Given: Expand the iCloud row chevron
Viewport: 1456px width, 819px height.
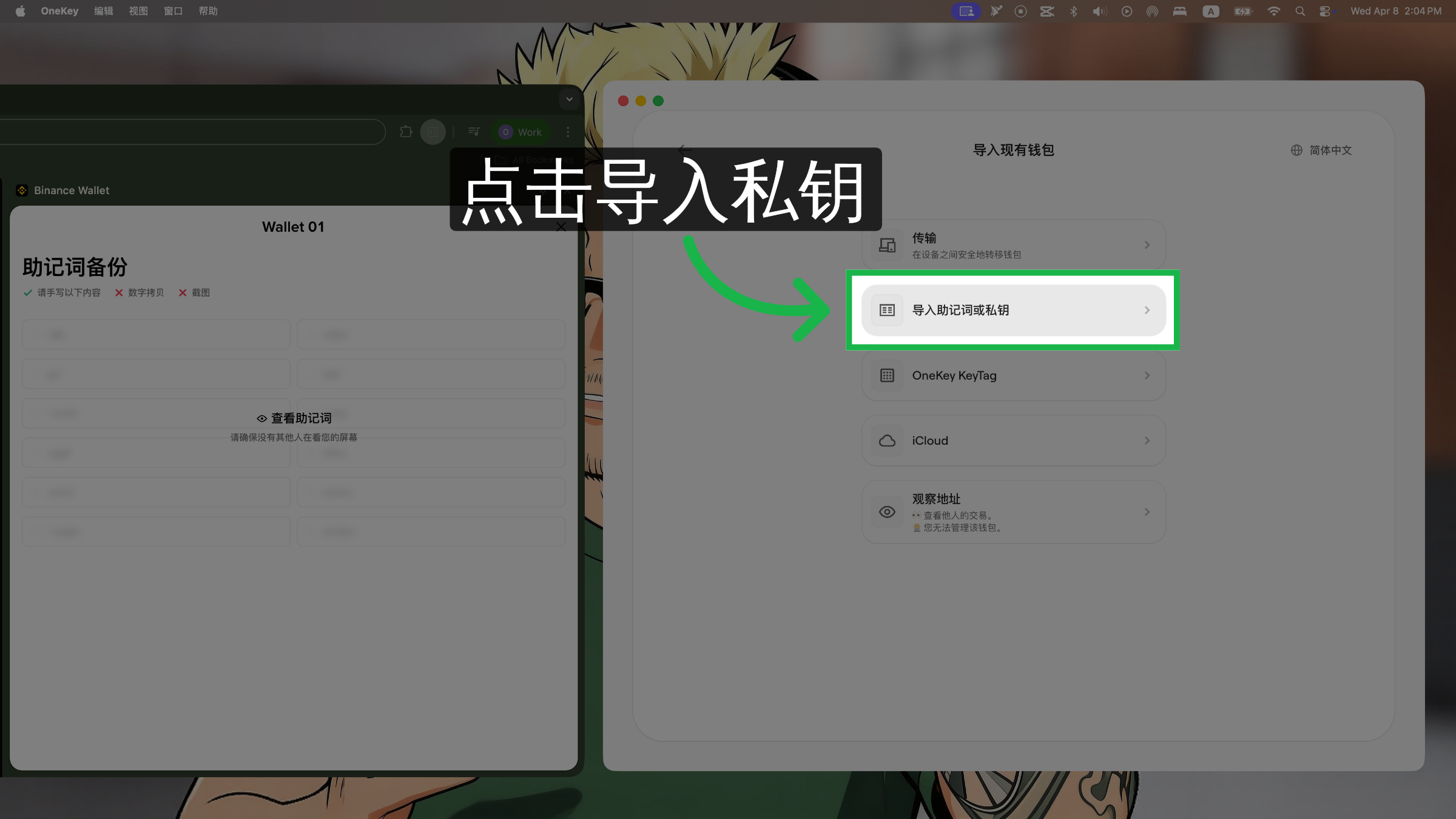Looking at the screenshot, I should click(x=1147, y=440).
